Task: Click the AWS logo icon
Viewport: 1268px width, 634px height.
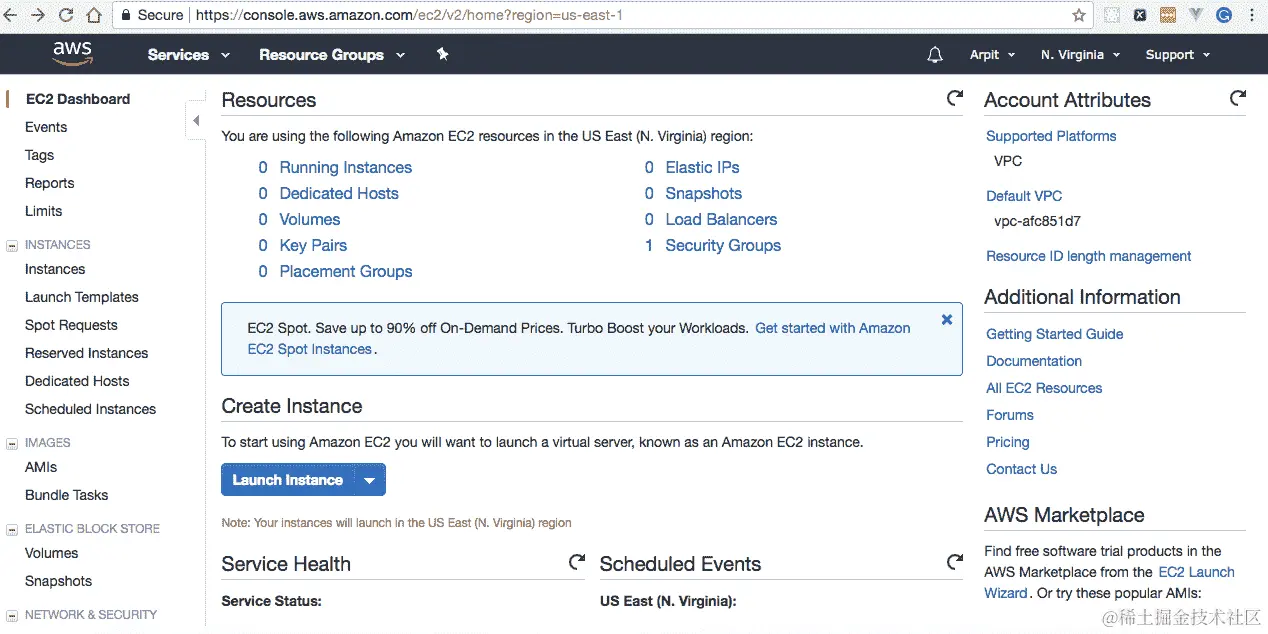Action: [x=72, y=54]
